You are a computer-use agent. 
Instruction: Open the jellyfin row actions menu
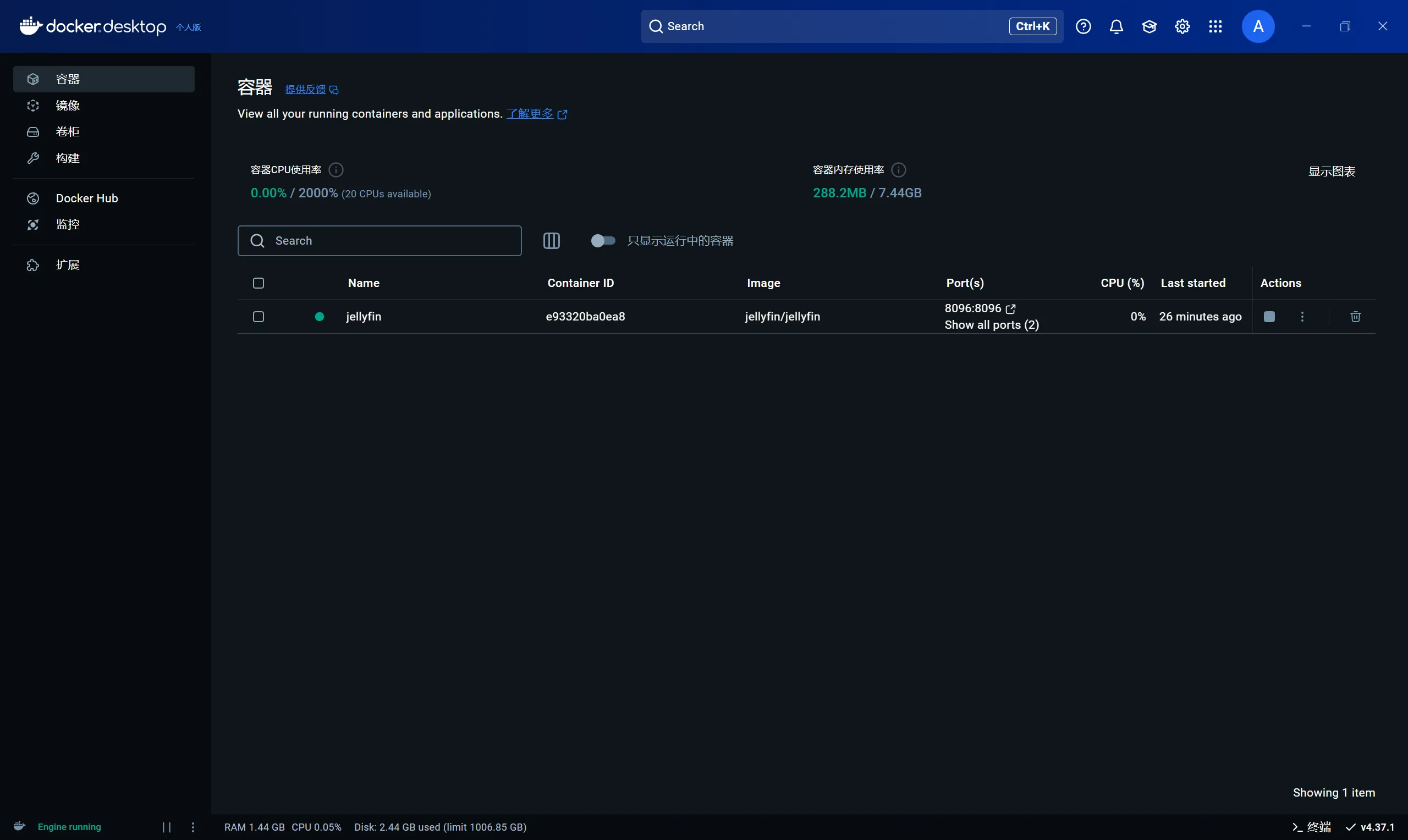[1302, 317]
